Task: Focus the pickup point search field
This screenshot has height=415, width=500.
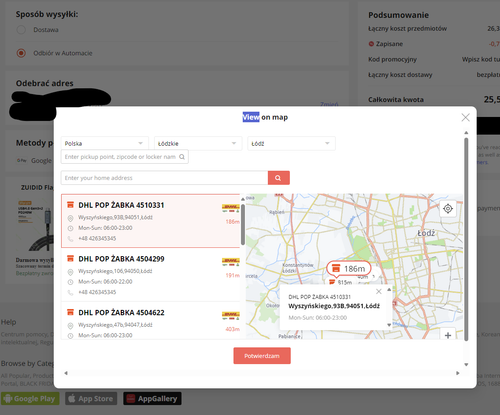Action: coord(125,157)
